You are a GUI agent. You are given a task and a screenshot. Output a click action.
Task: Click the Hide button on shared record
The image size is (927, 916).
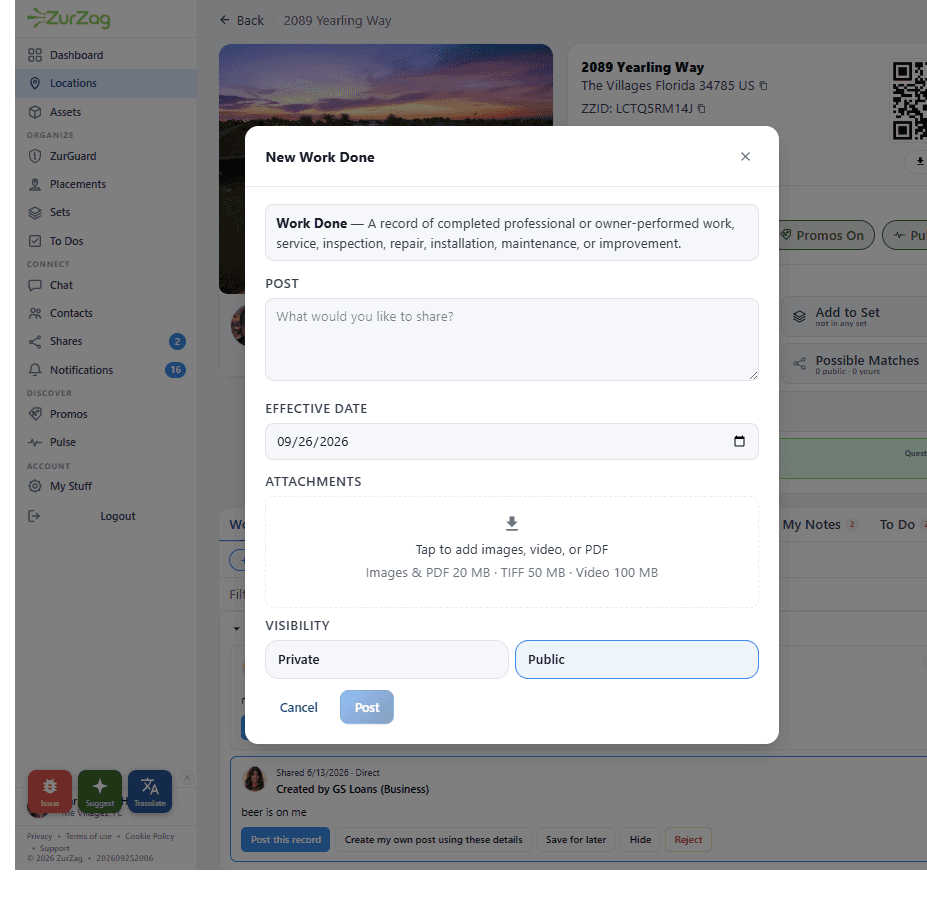(640, 840)
